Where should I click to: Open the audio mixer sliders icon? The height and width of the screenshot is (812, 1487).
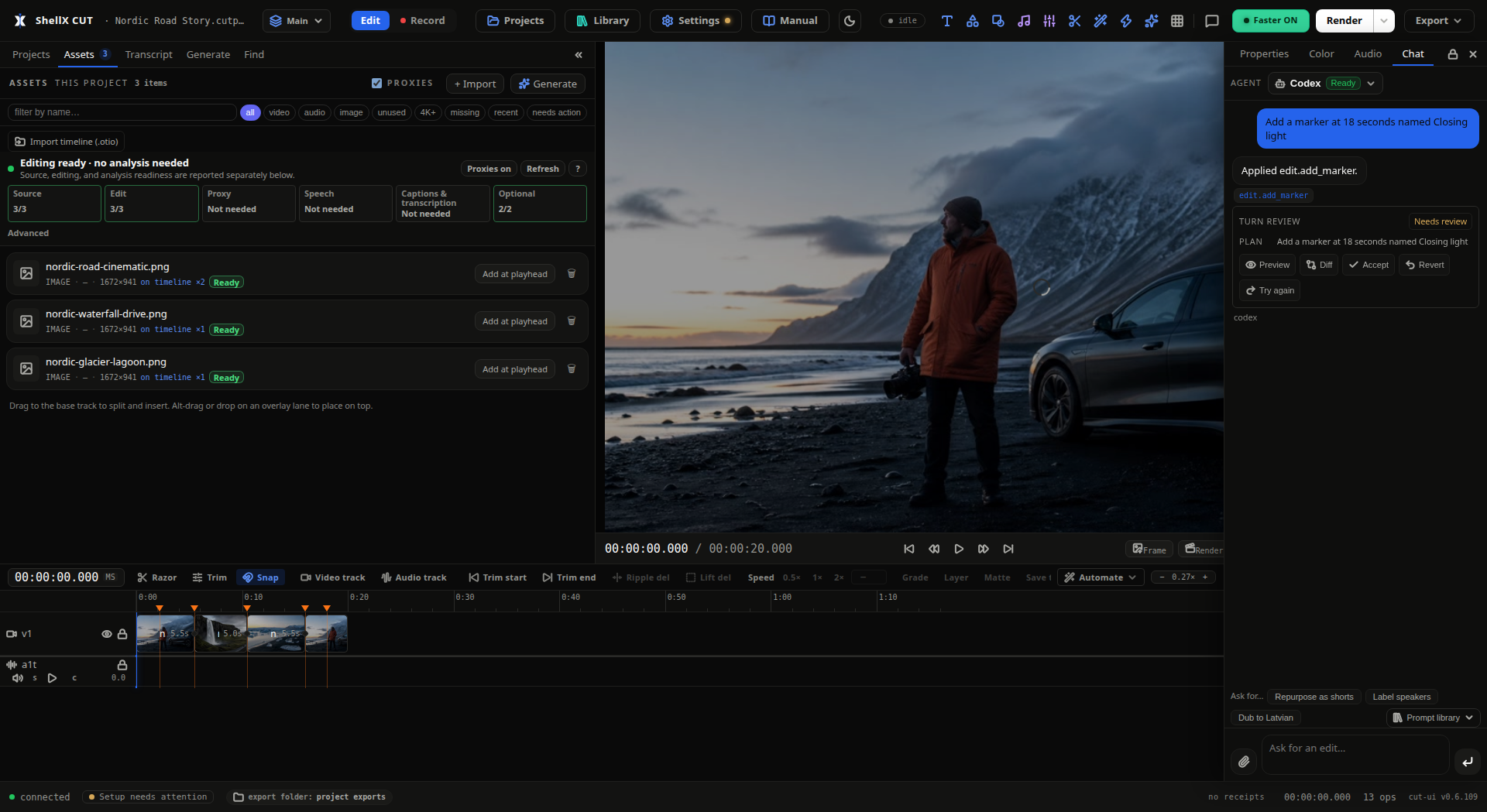pos(1049,21)
